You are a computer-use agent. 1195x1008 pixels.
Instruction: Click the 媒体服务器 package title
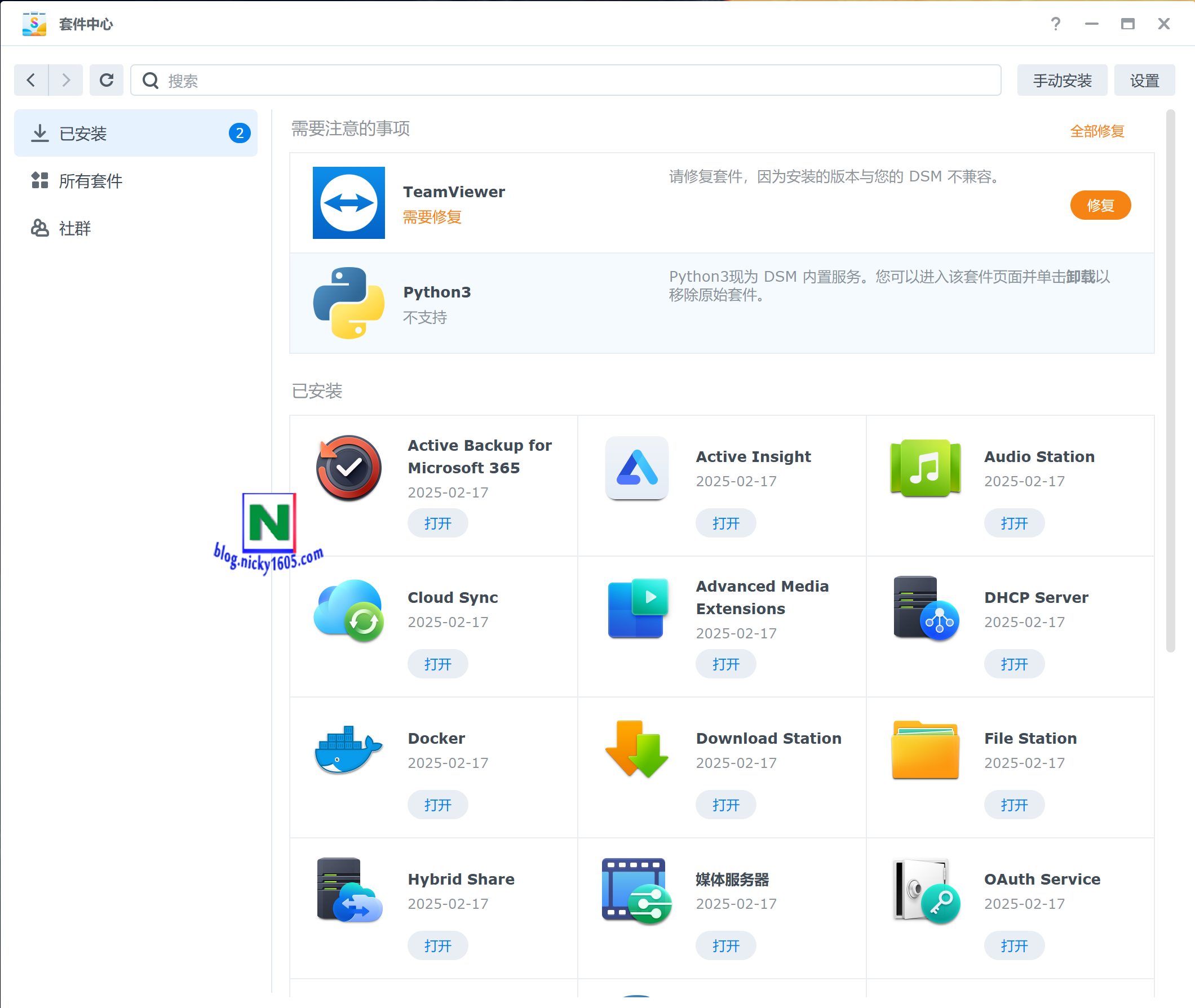(732, 880)
